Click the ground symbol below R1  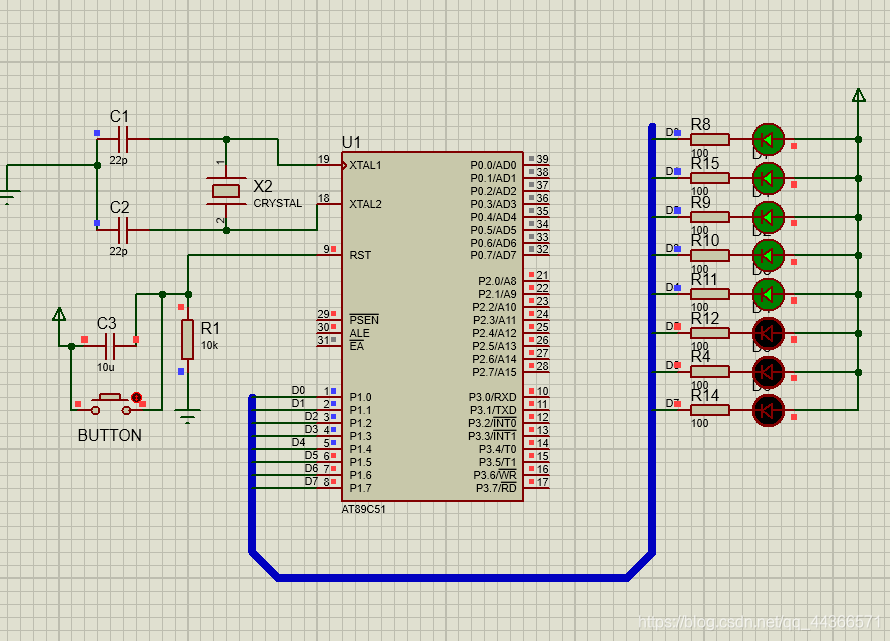(187, 415)
